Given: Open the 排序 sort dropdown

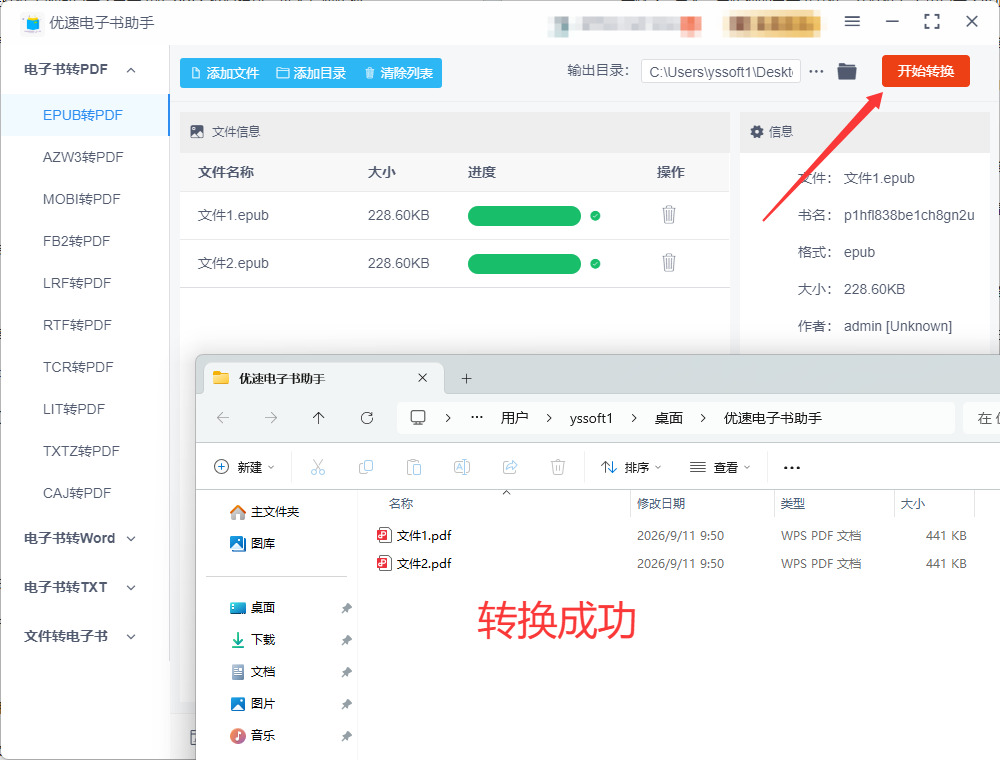Looking at the screenshot, I should [631, 467].
